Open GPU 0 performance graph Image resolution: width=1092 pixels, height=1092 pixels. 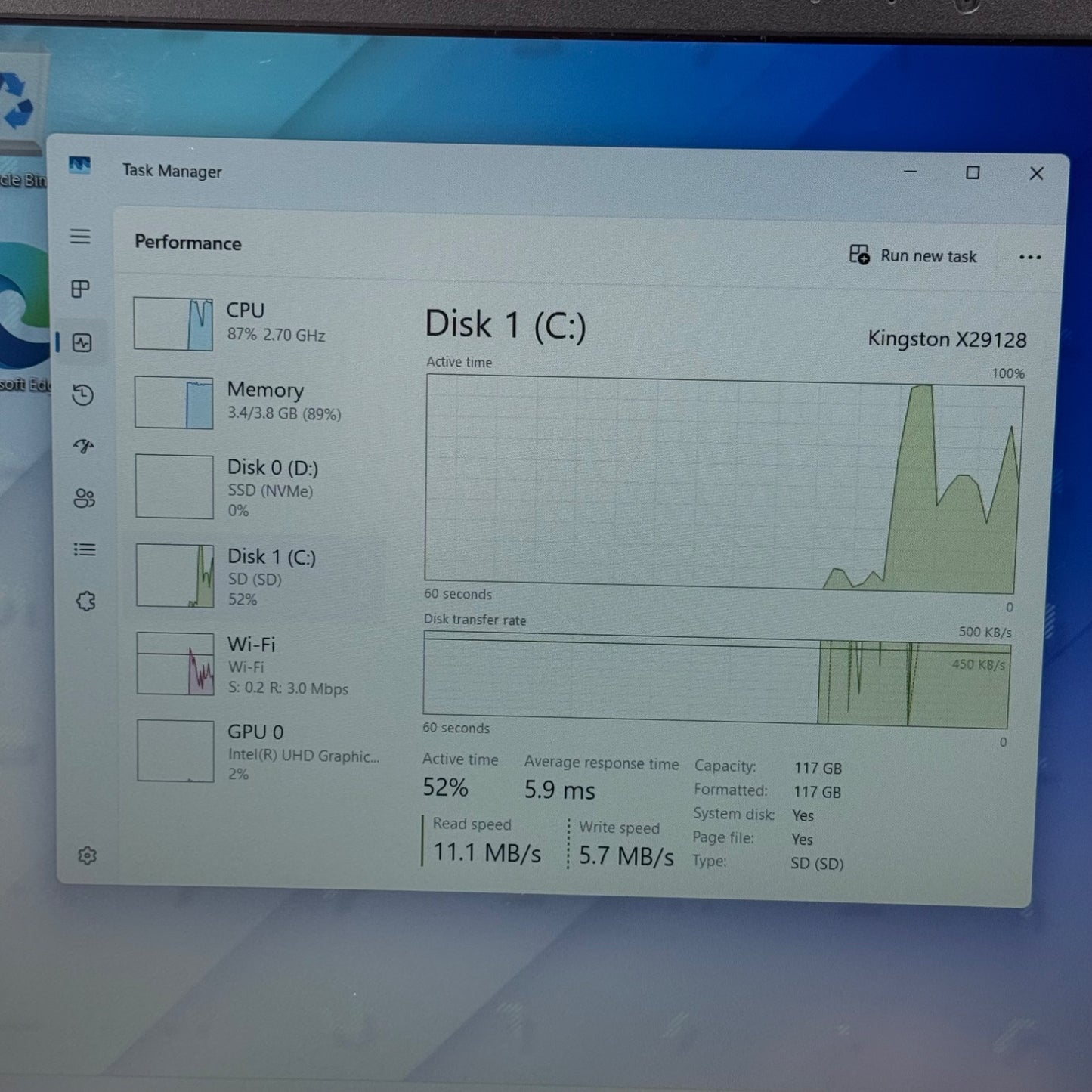tap(257, 751)
